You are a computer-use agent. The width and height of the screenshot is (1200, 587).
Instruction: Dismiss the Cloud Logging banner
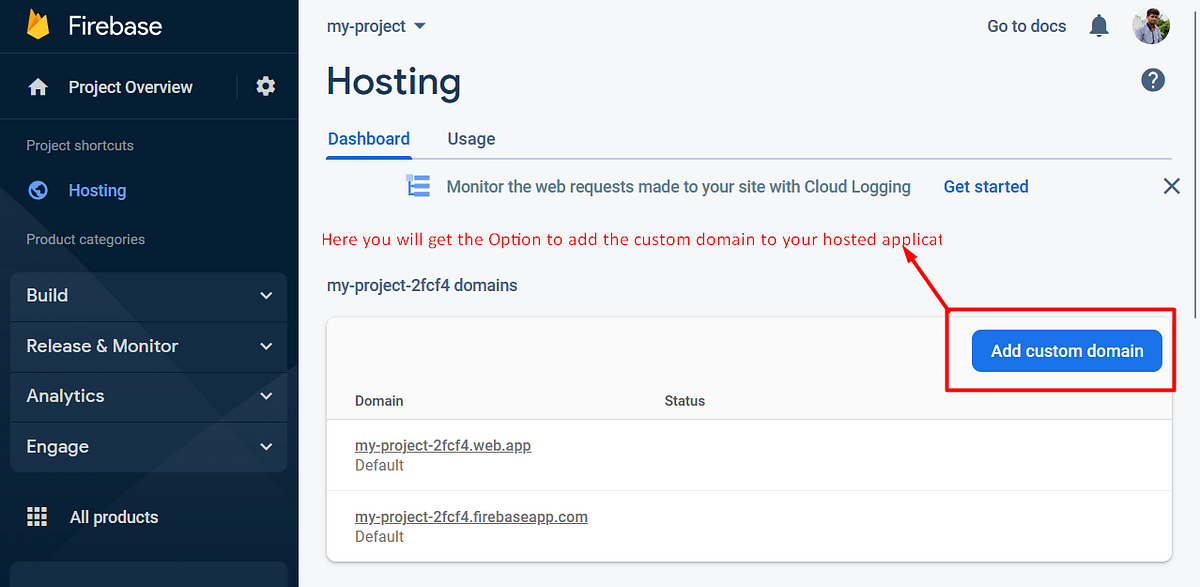click(x=1171, y=185)
